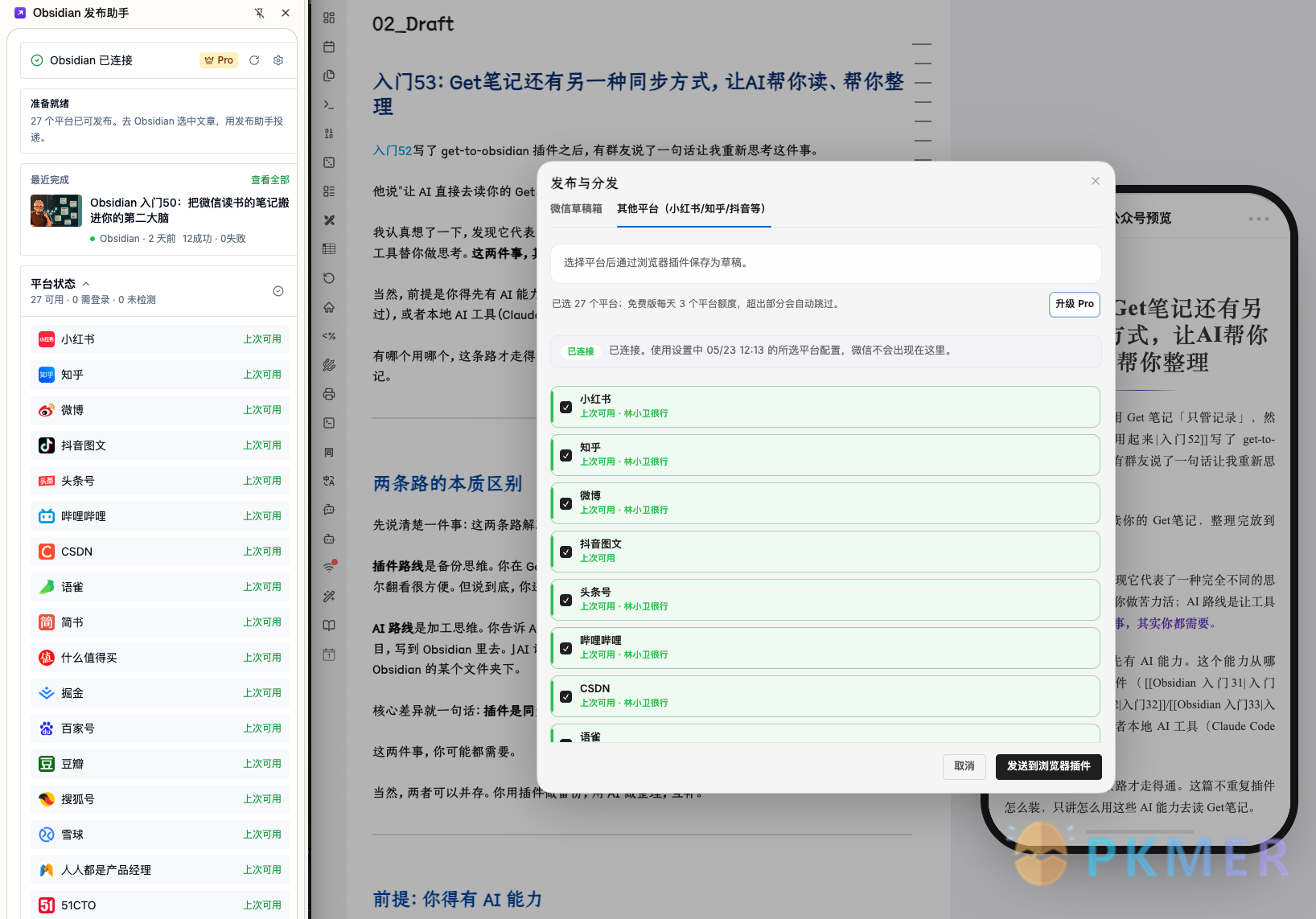The width and height of the screenshot is (1316, 919).
Task: Open the 入门52 link in the draft note
Action: [393, 150]
